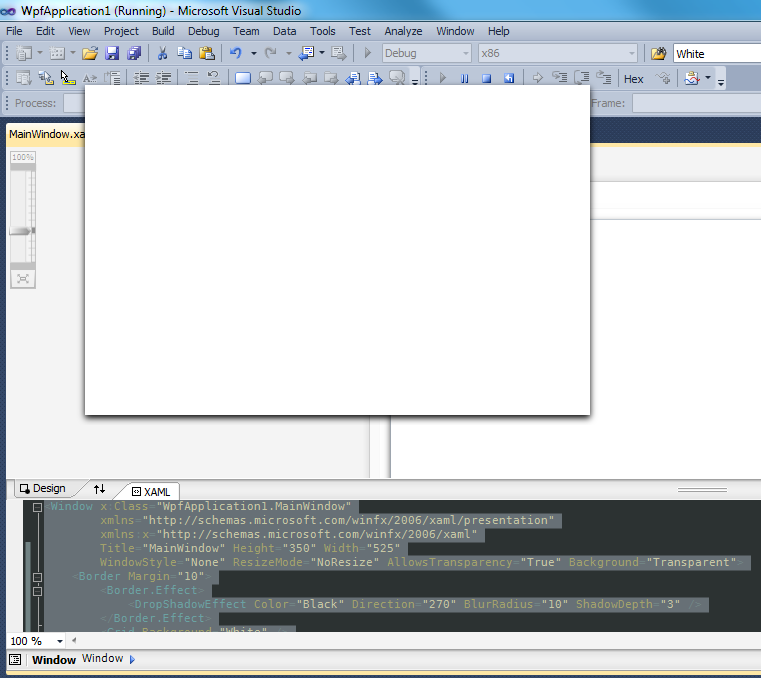Open the Tools menu

pos(323,31)
